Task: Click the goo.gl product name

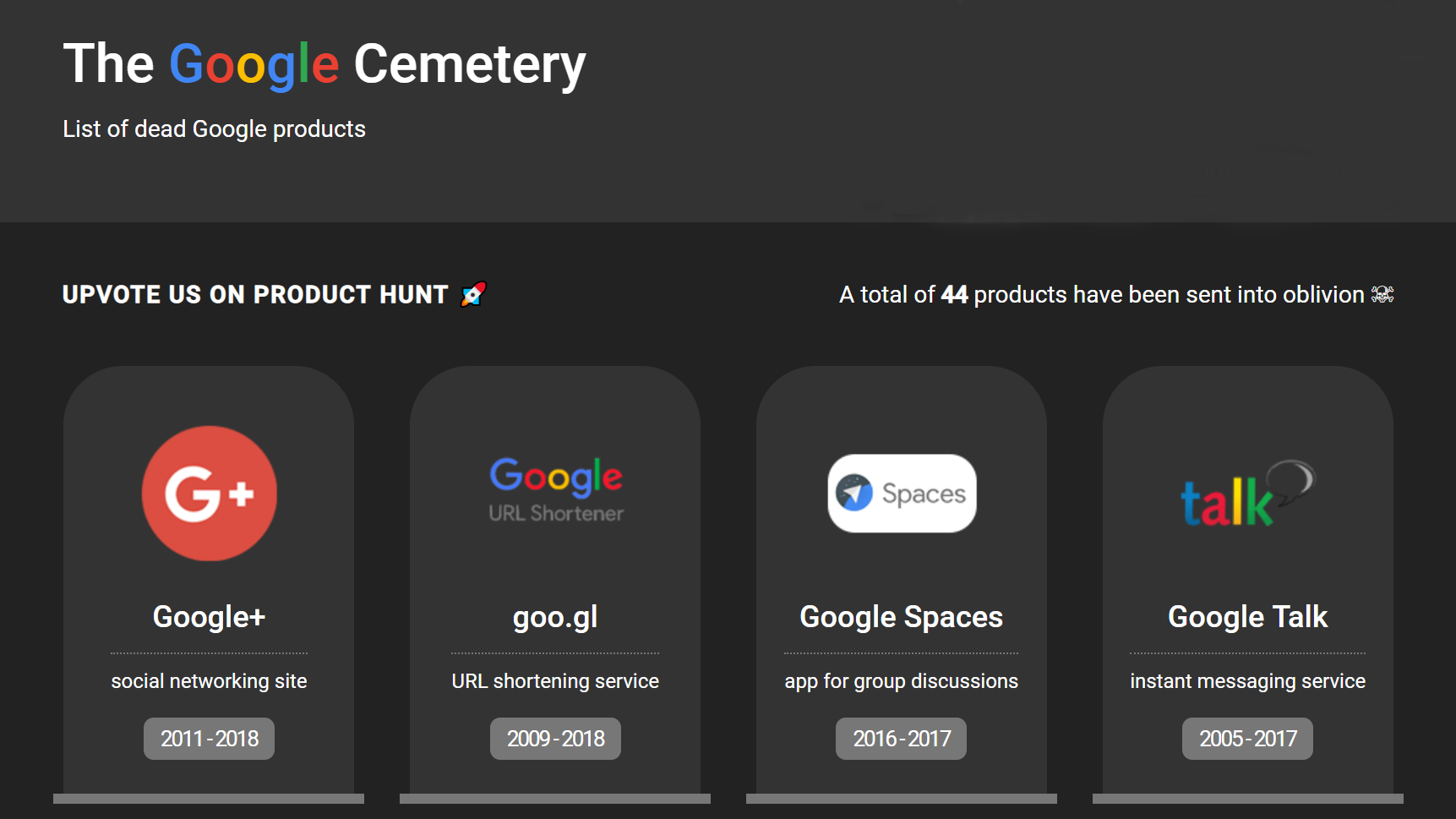Action: coord(555,617)
